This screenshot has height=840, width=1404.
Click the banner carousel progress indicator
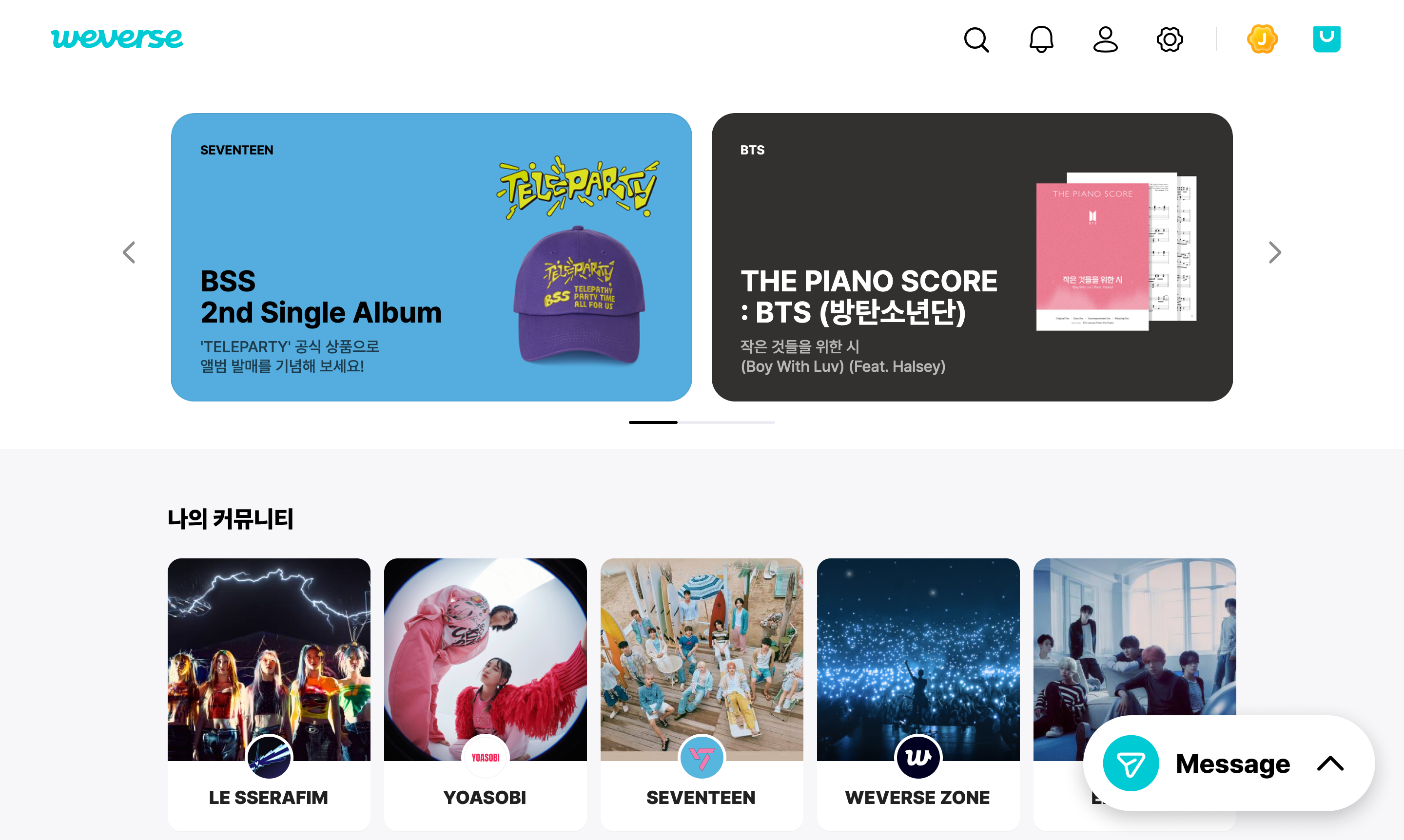(x=702, y=422)
